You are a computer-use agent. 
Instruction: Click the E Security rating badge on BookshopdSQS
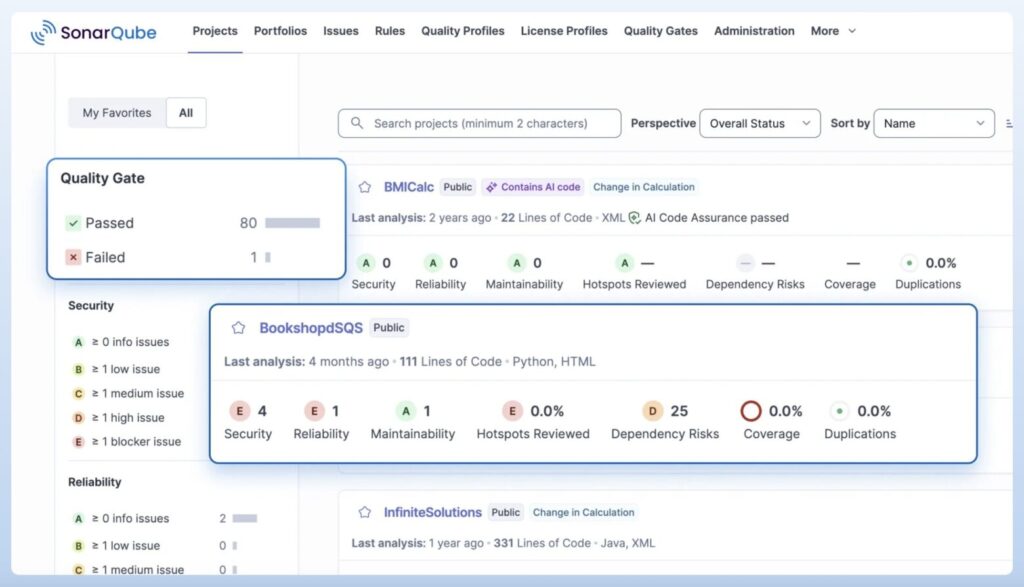tap(240, 410)
